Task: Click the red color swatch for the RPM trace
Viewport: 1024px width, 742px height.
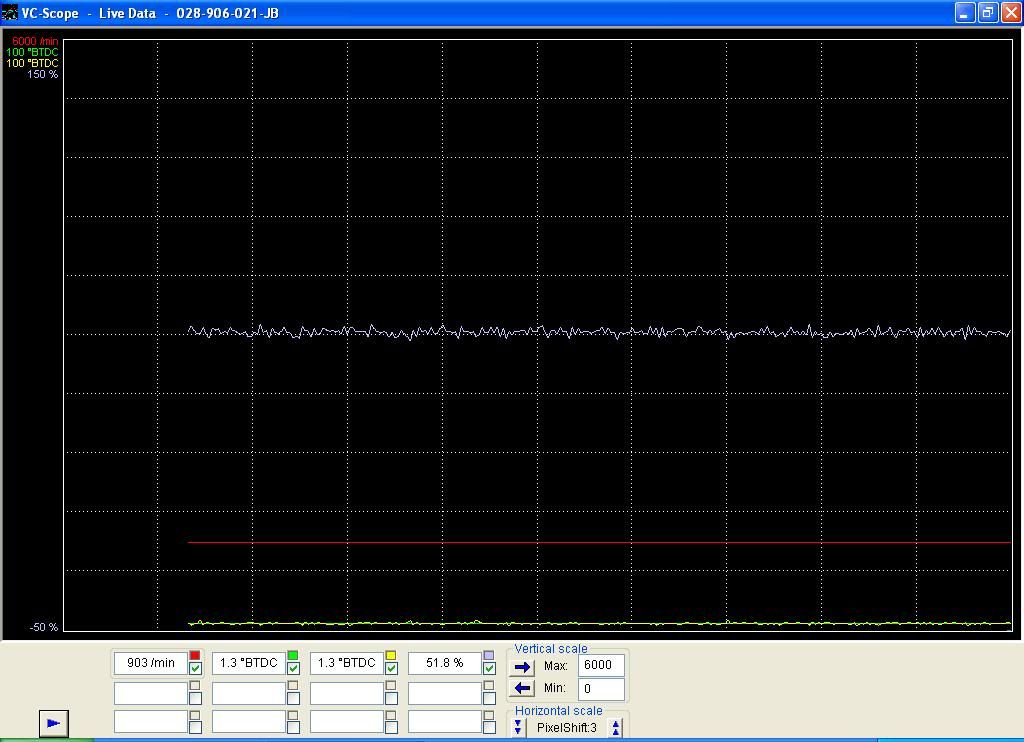Action: click(x=195, y=653)
